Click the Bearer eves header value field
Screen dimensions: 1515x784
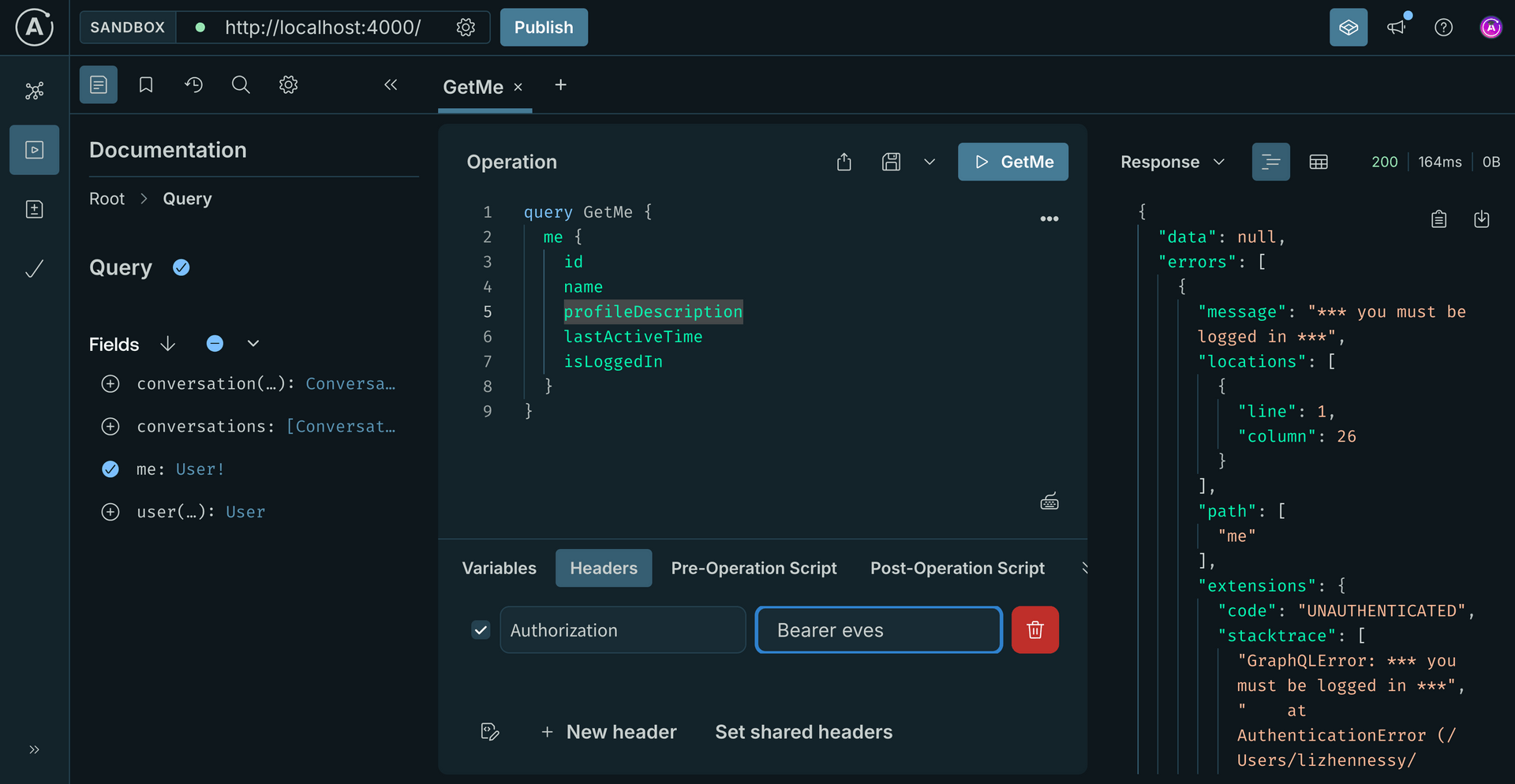877,629
